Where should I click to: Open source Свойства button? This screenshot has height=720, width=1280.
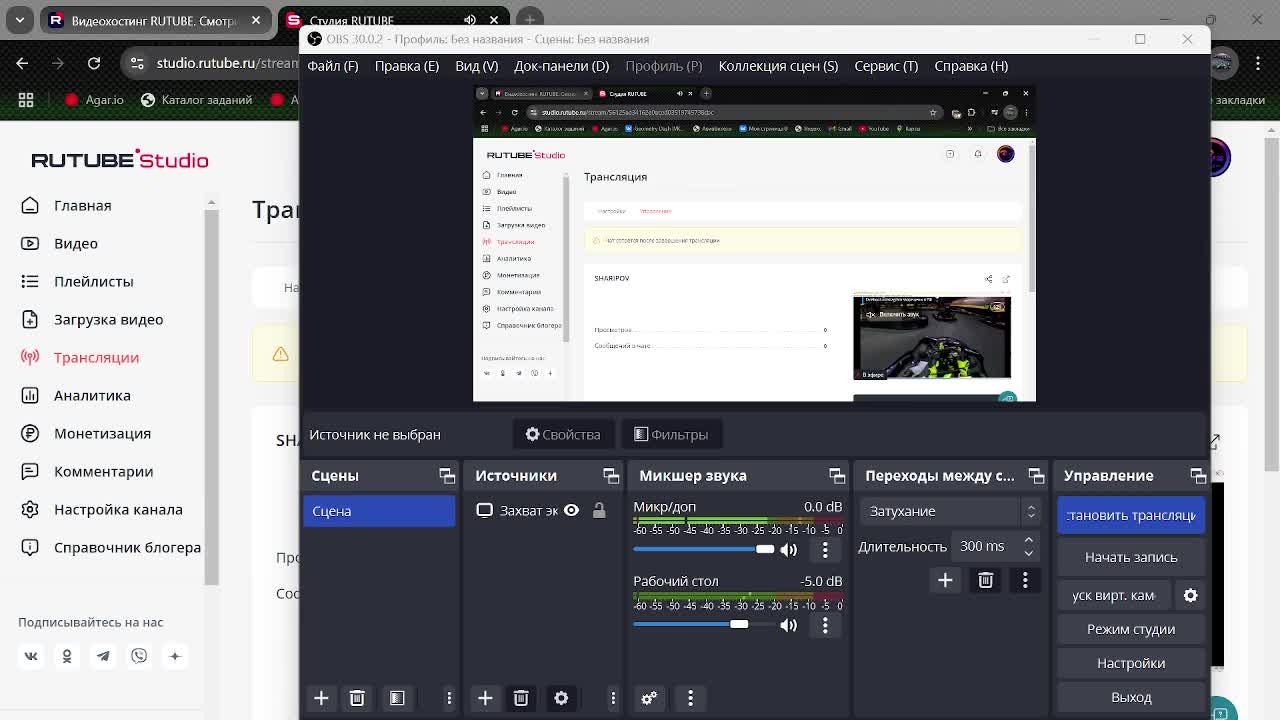pyautogui.click(x=563, y=435)
